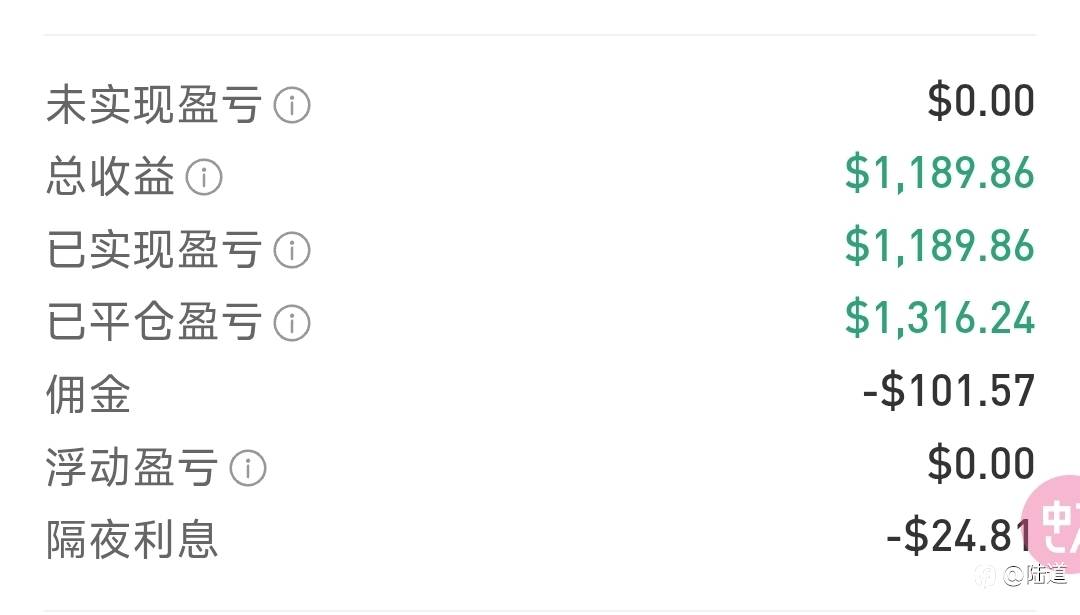Tap the 总收益 label text
Image resolution: width=1080 pixels, height=615 pixels.
(110, 178)
